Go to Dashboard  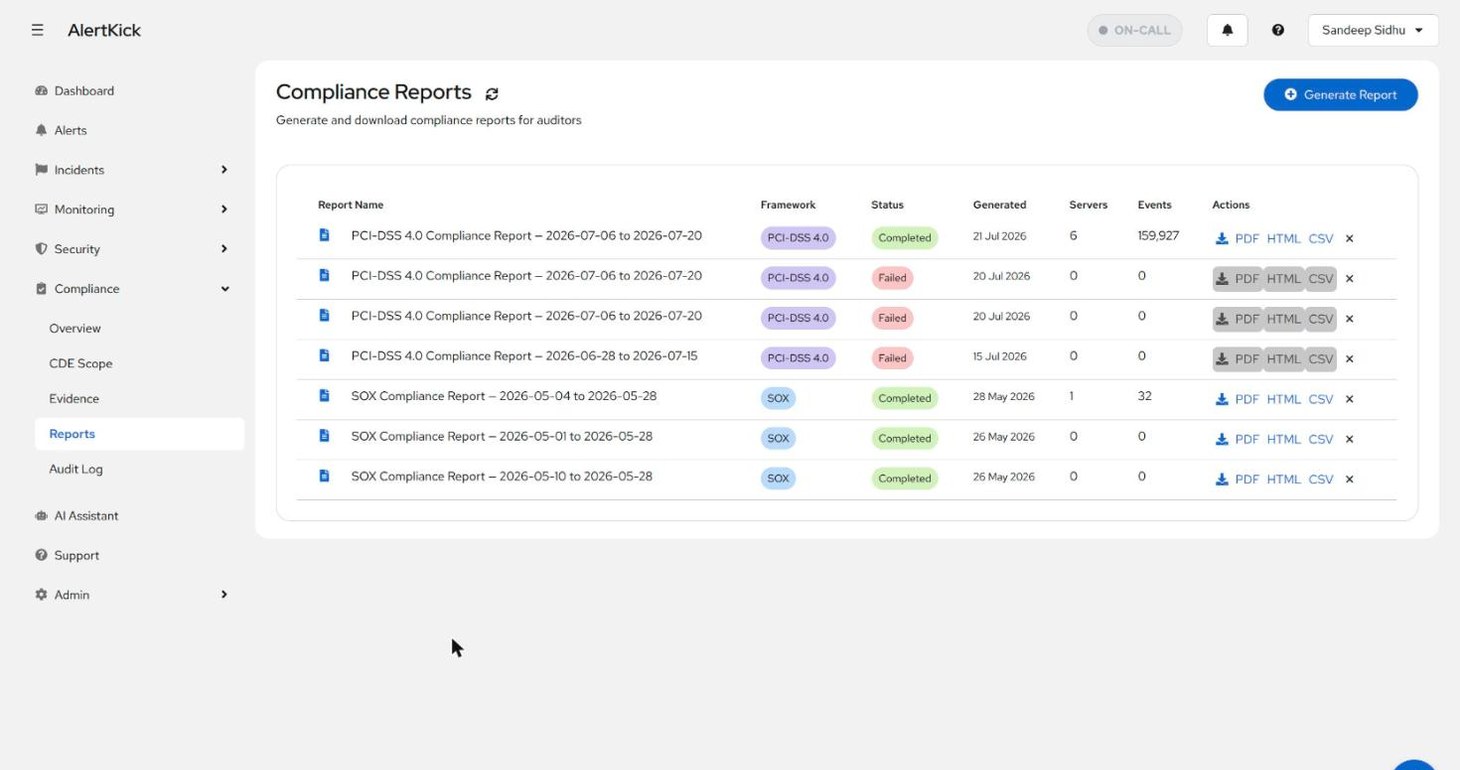point(84,91)
